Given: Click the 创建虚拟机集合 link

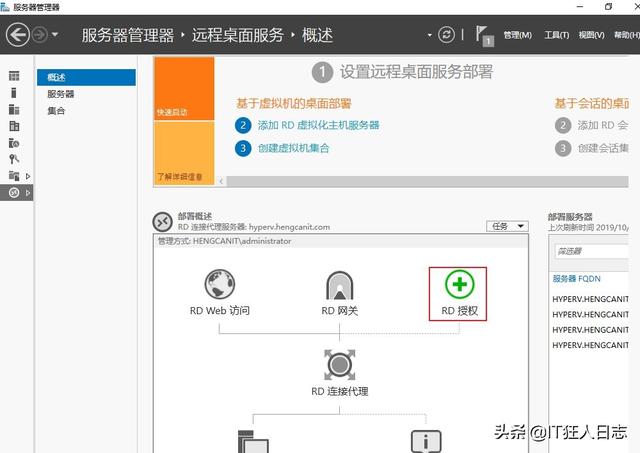Looking at the screenshot, I should [293, 148].
